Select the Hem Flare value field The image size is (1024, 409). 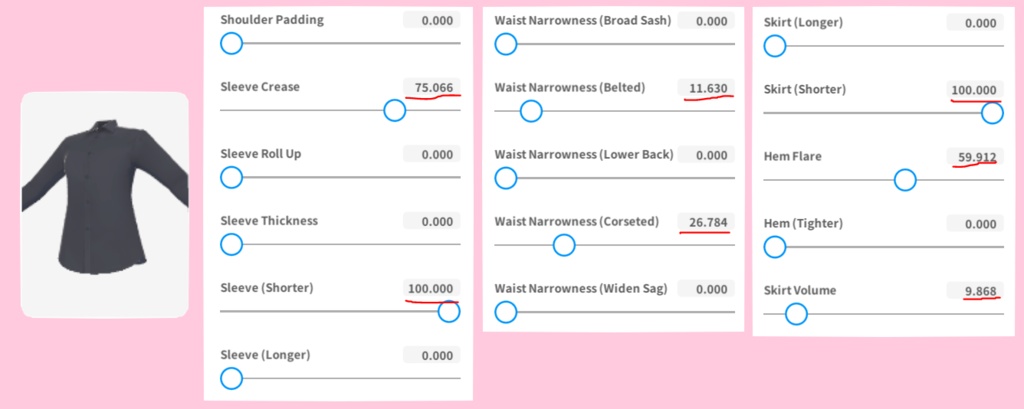click(975, 157)
